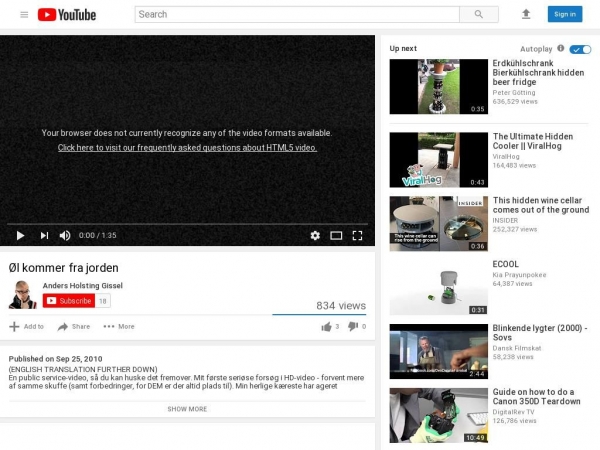
Task: Open the ECOOL video thumbnail
Action: click(439, 288)
